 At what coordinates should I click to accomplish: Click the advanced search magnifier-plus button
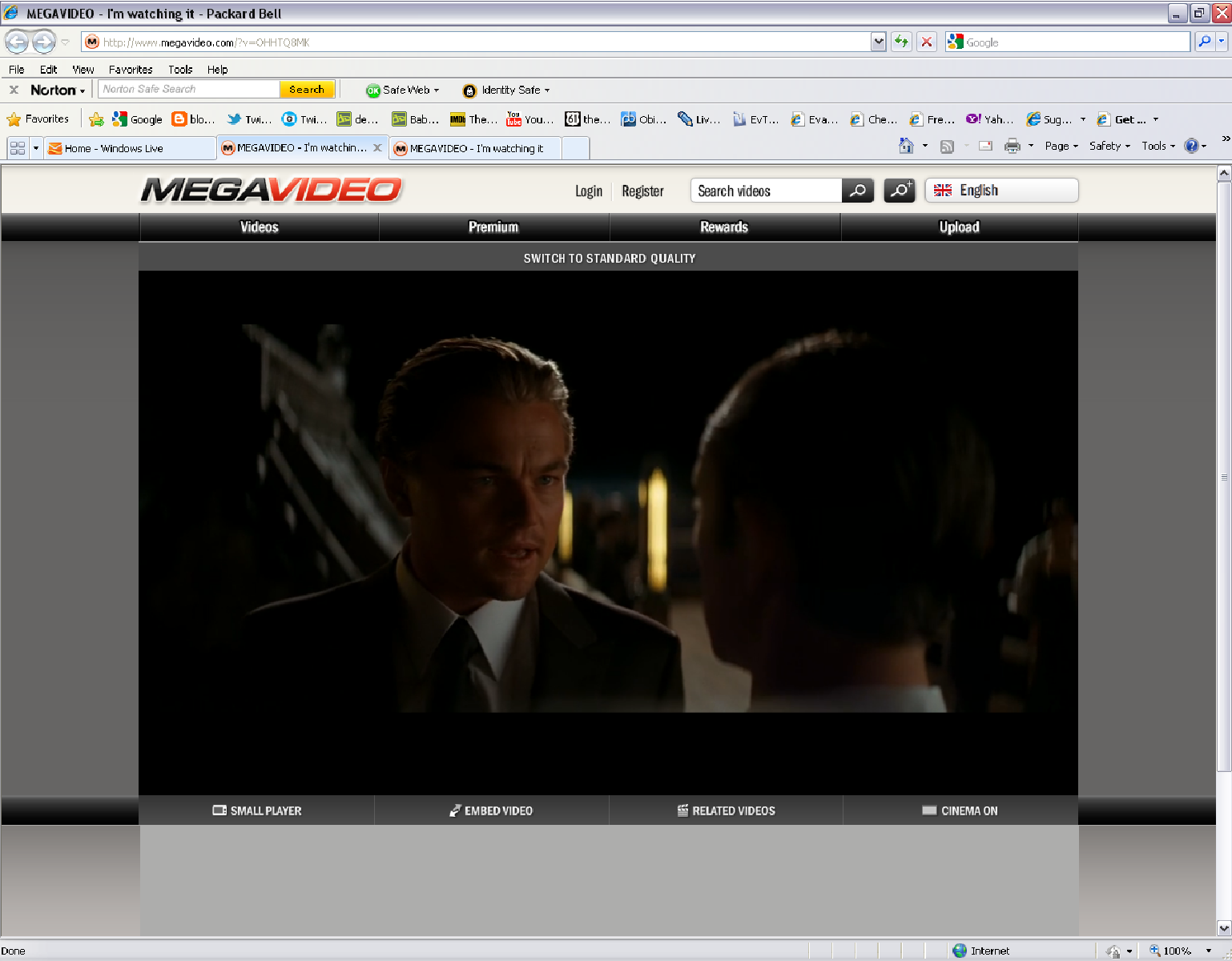(900, 191)
